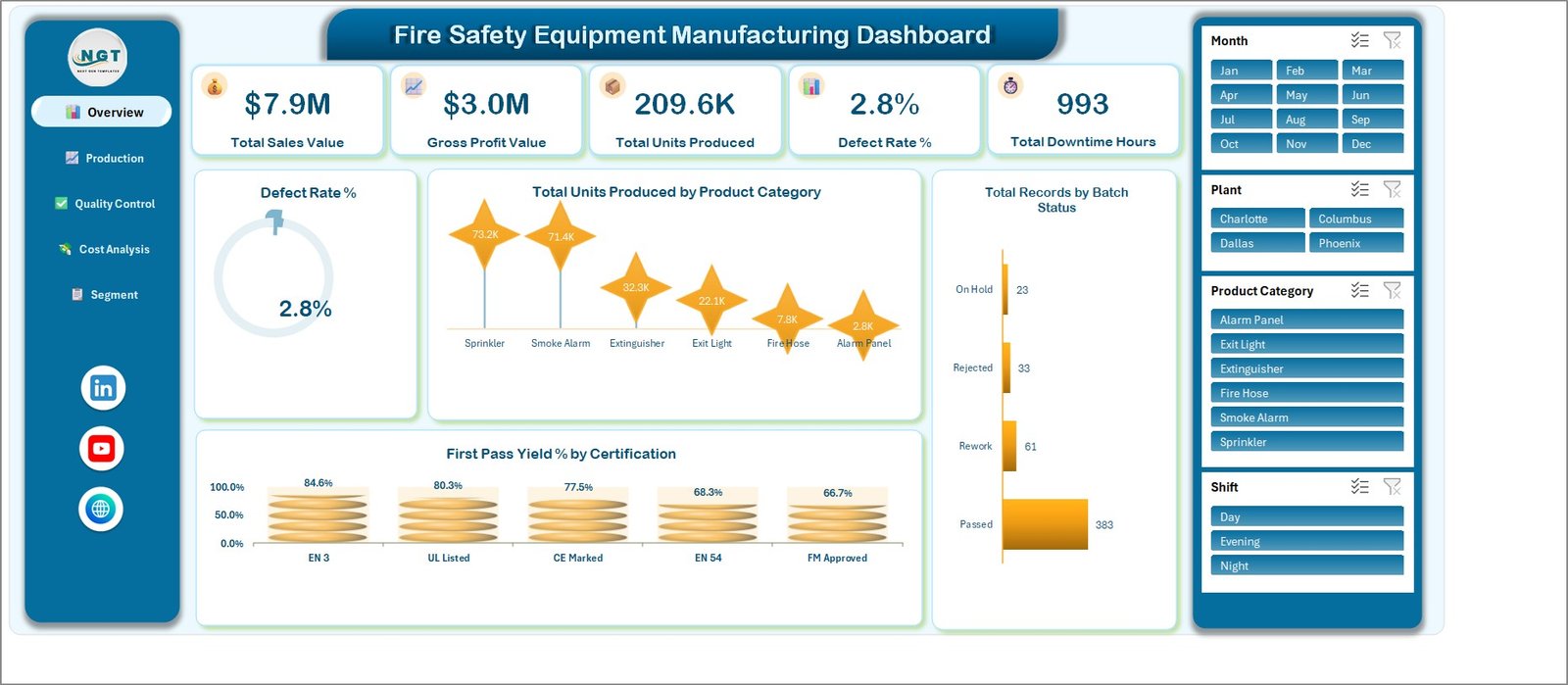Filter by Exit Light product category
Viewport: 1568px width, 685px height.
pos(1307,344)
